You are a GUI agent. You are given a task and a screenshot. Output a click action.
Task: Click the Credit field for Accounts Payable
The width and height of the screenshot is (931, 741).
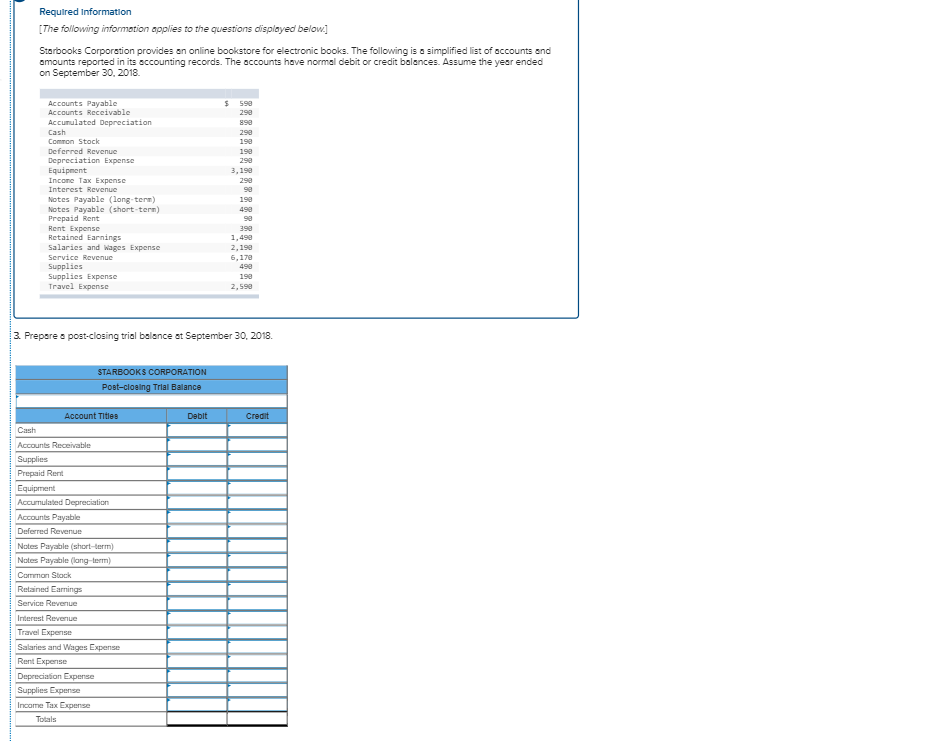(x=256, y=516)
